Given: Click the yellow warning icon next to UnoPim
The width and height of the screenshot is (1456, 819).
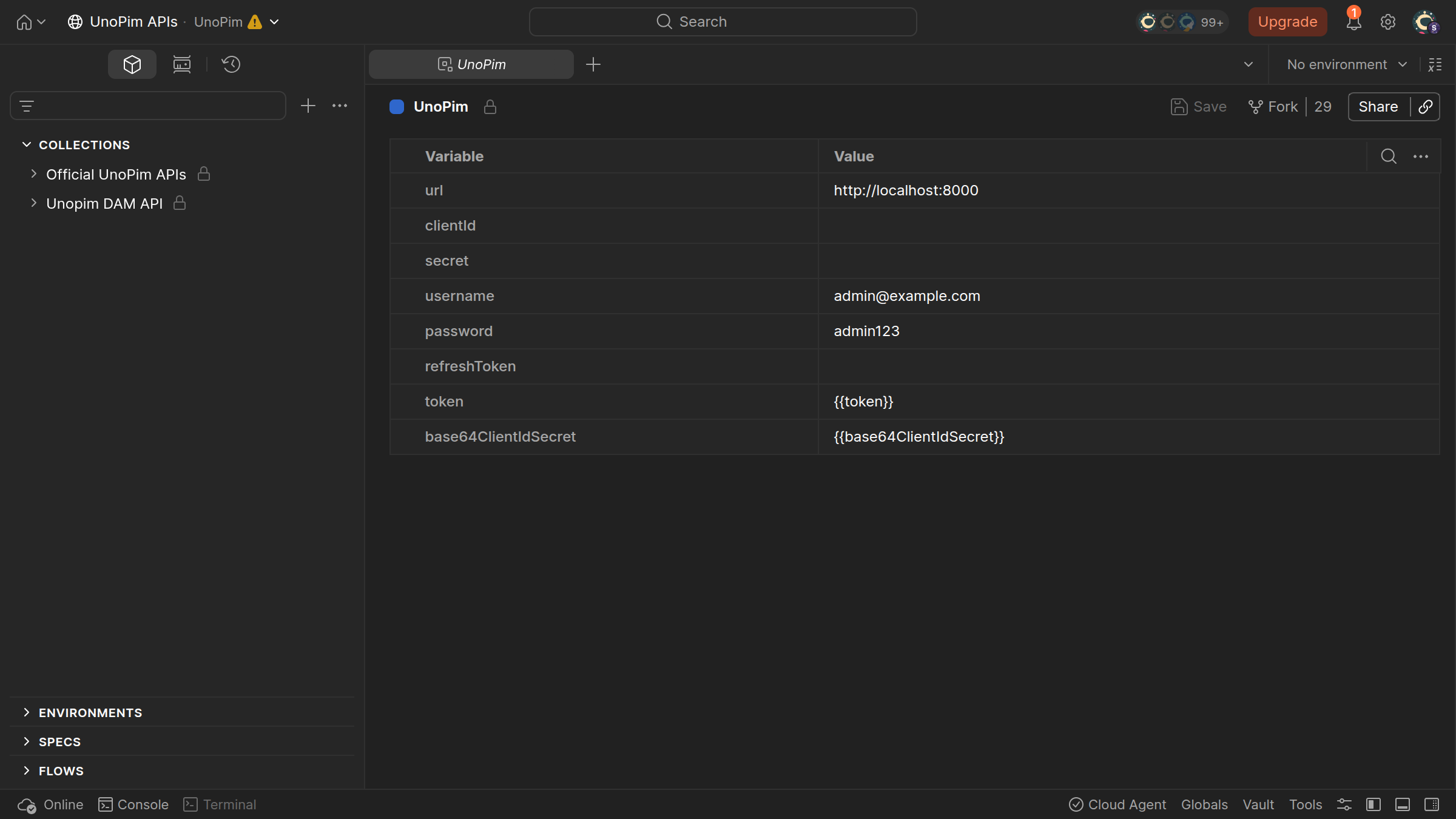Looking at the screenshot, I should point(255,22).
